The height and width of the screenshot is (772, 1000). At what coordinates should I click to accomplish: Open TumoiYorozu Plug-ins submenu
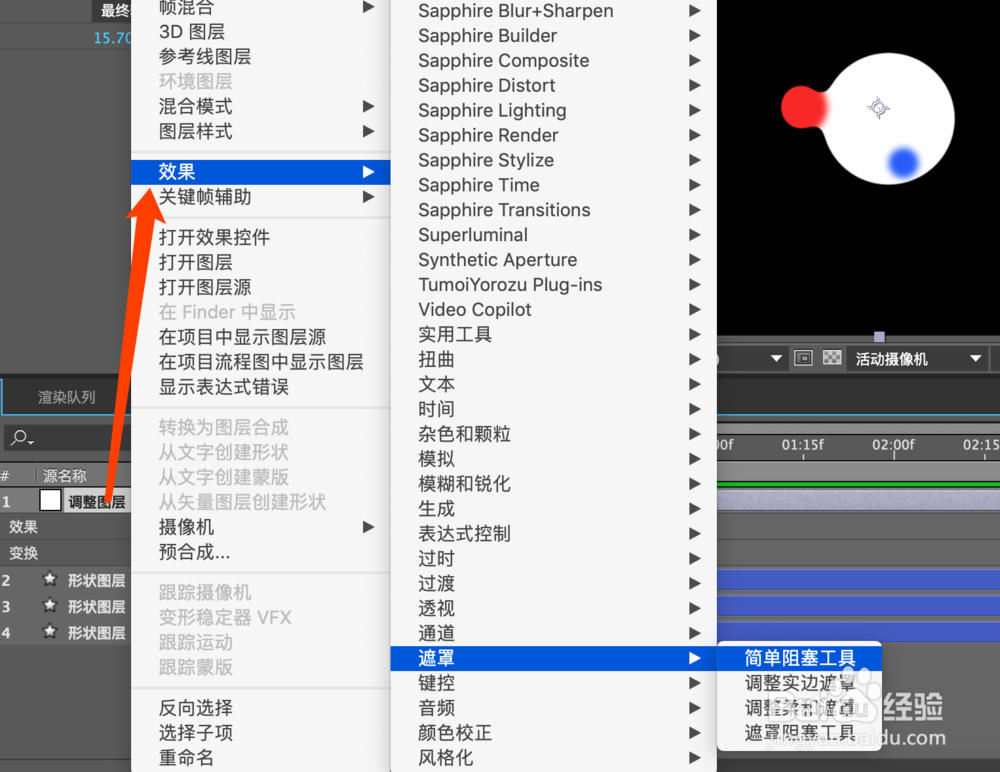[x=554, y=284]
